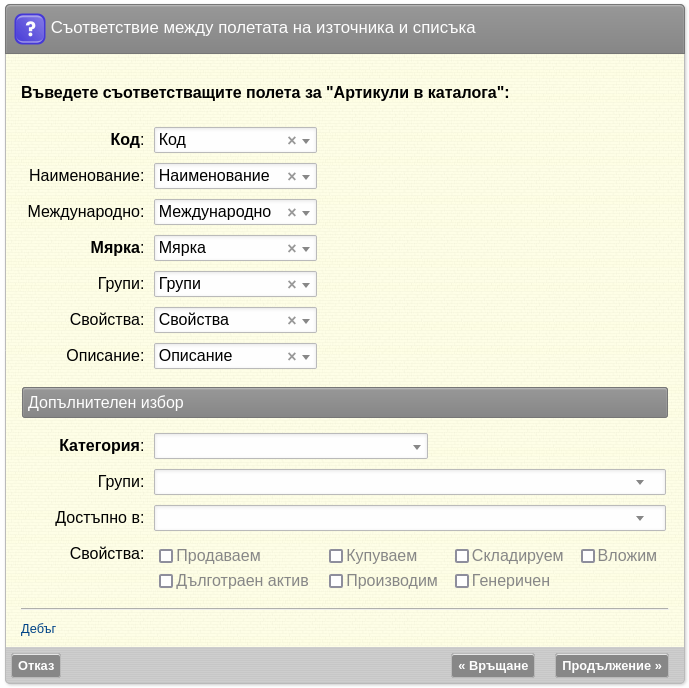Screen dimensions: 689x688
Task: Check the Складируем option
Action: [462, 556]
